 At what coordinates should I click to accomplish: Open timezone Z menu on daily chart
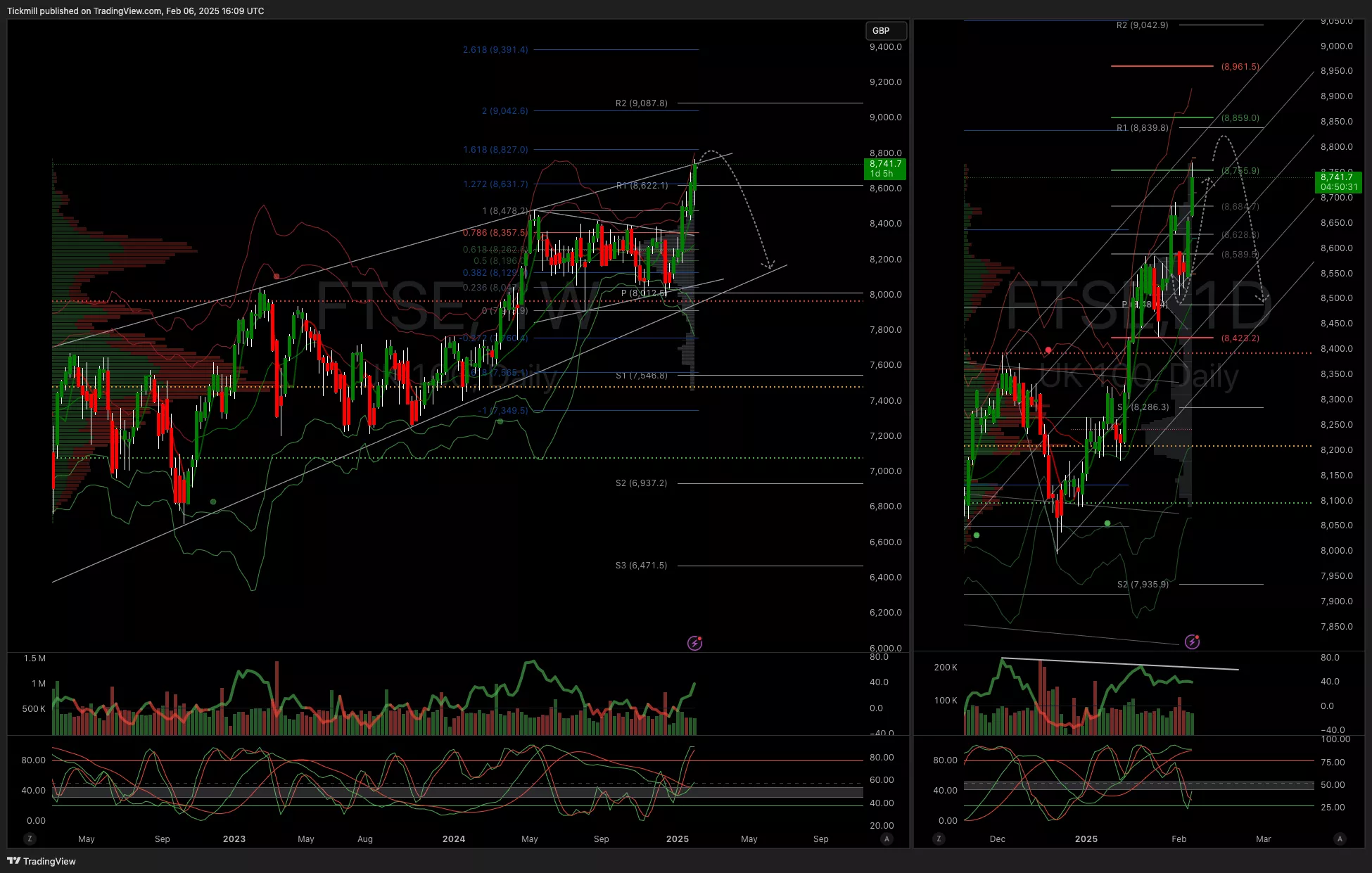(x=939, y=839)
